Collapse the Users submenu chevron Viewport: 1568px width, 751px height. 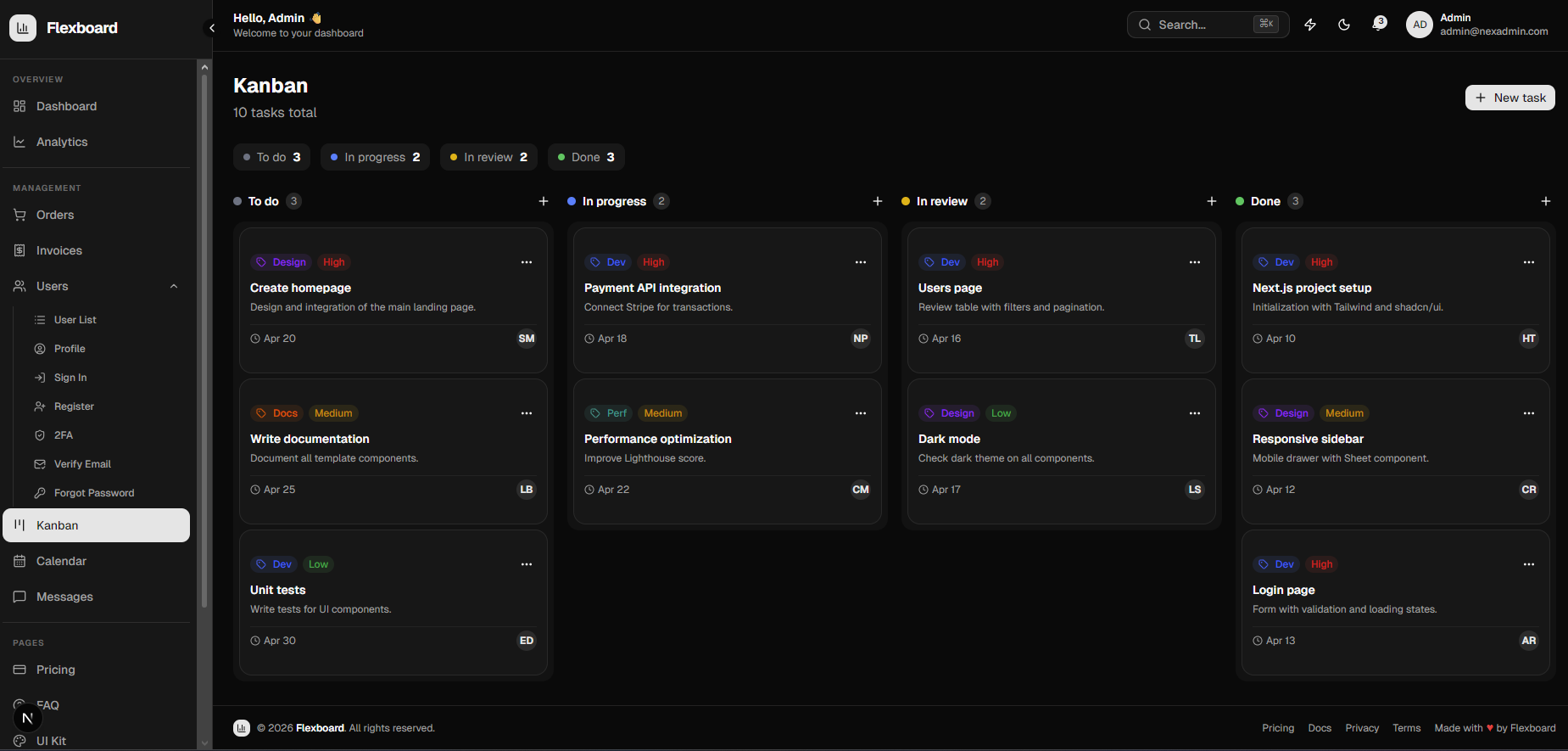coord(174,286)
